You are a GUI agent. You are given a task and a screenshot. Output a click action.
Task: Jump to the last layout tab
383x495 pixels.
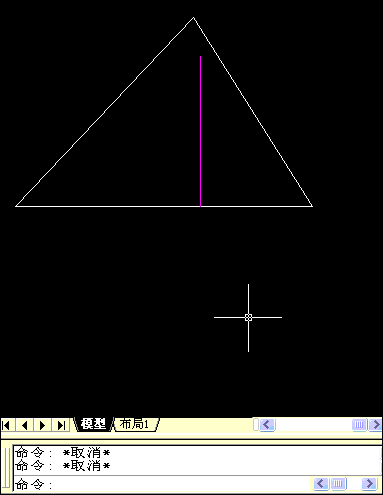(x=61, y=425)
